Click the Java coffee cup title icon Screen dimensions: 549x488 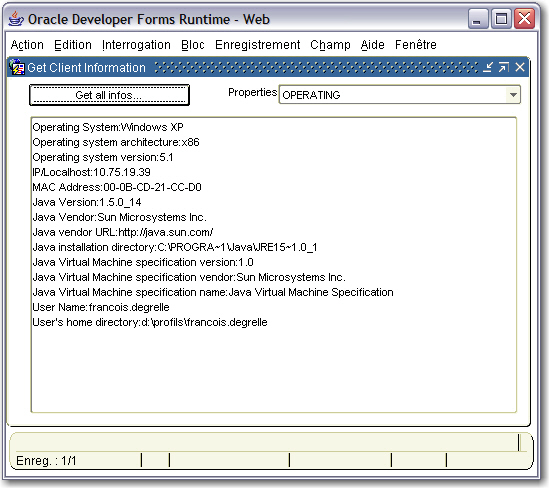point(16,19)
